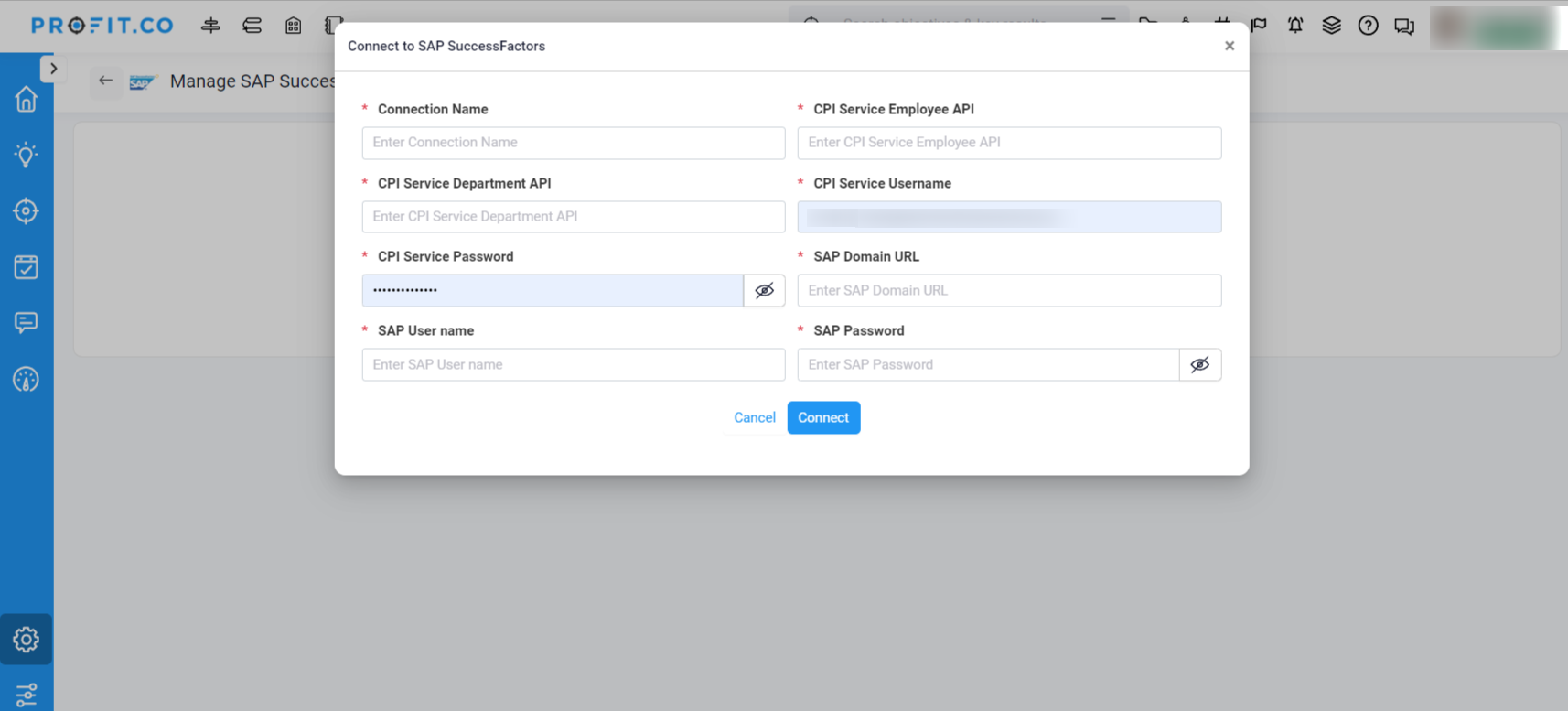The height and width of the screenshot is (711, 1568).
Task: Go back using the left arrow button
Action: (106, 81)
